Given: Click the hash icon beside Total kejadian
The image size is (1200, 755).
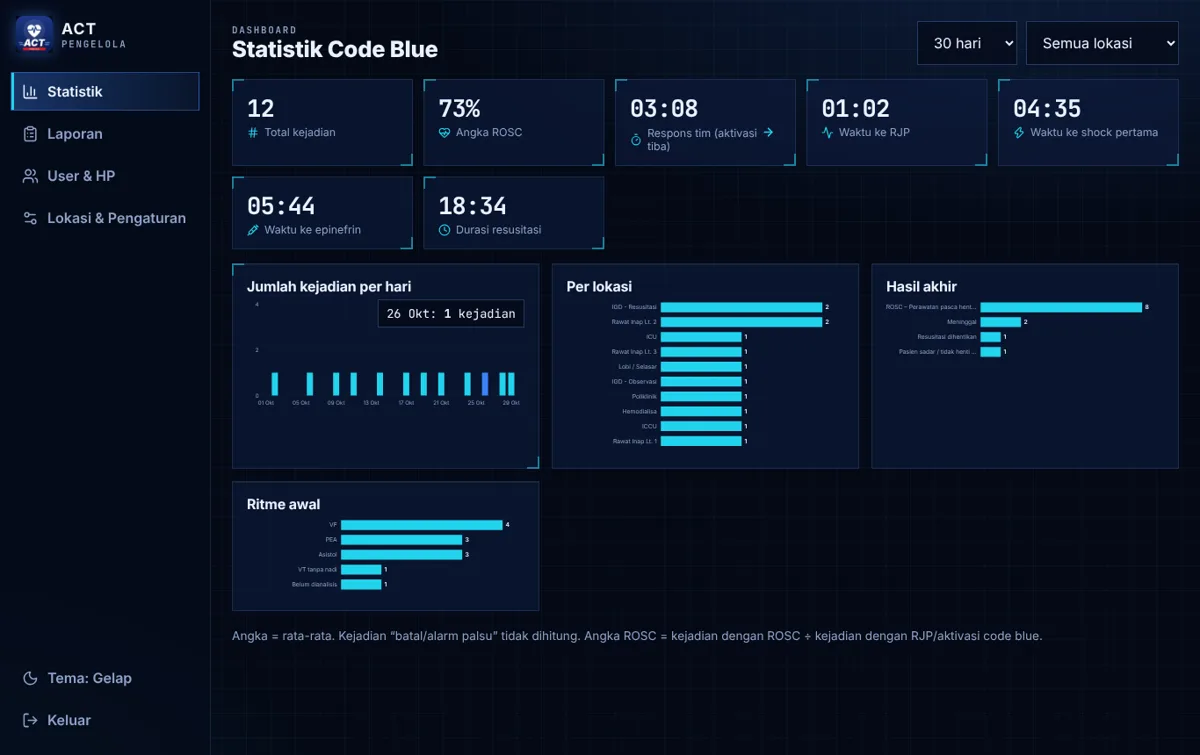Looking at the screenshot, I should pos(253,132).
